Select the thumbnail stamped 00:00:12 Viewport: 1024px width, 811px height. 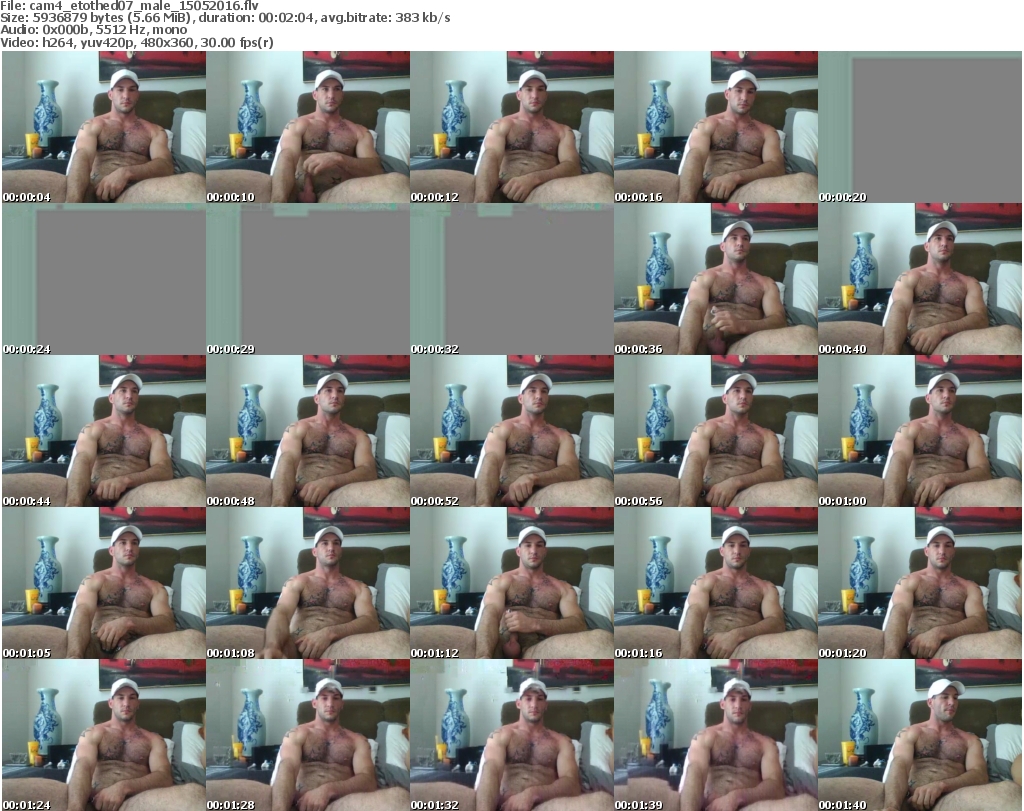512,127
